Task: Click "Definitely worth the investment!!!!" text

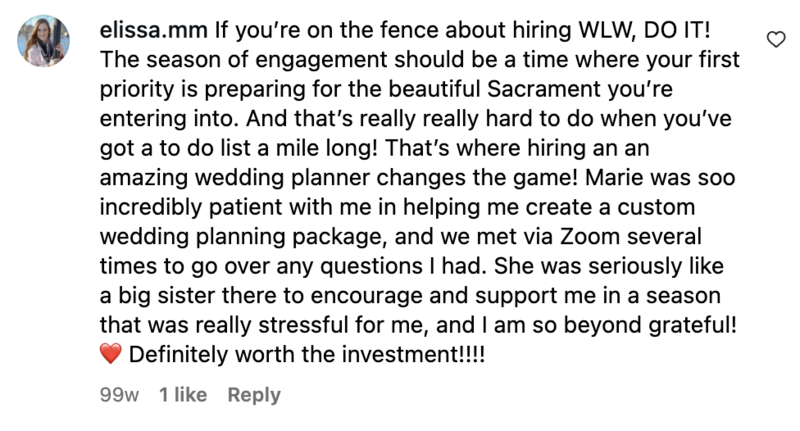Action: click(x=308, y=355)
